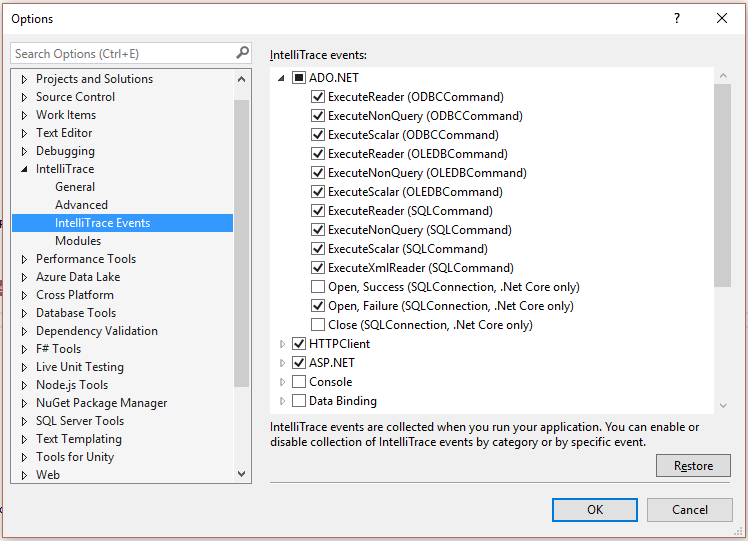The width and height of the screenshot is (748, 541).
Task: Check the Console category
Action: click(299, 382)
